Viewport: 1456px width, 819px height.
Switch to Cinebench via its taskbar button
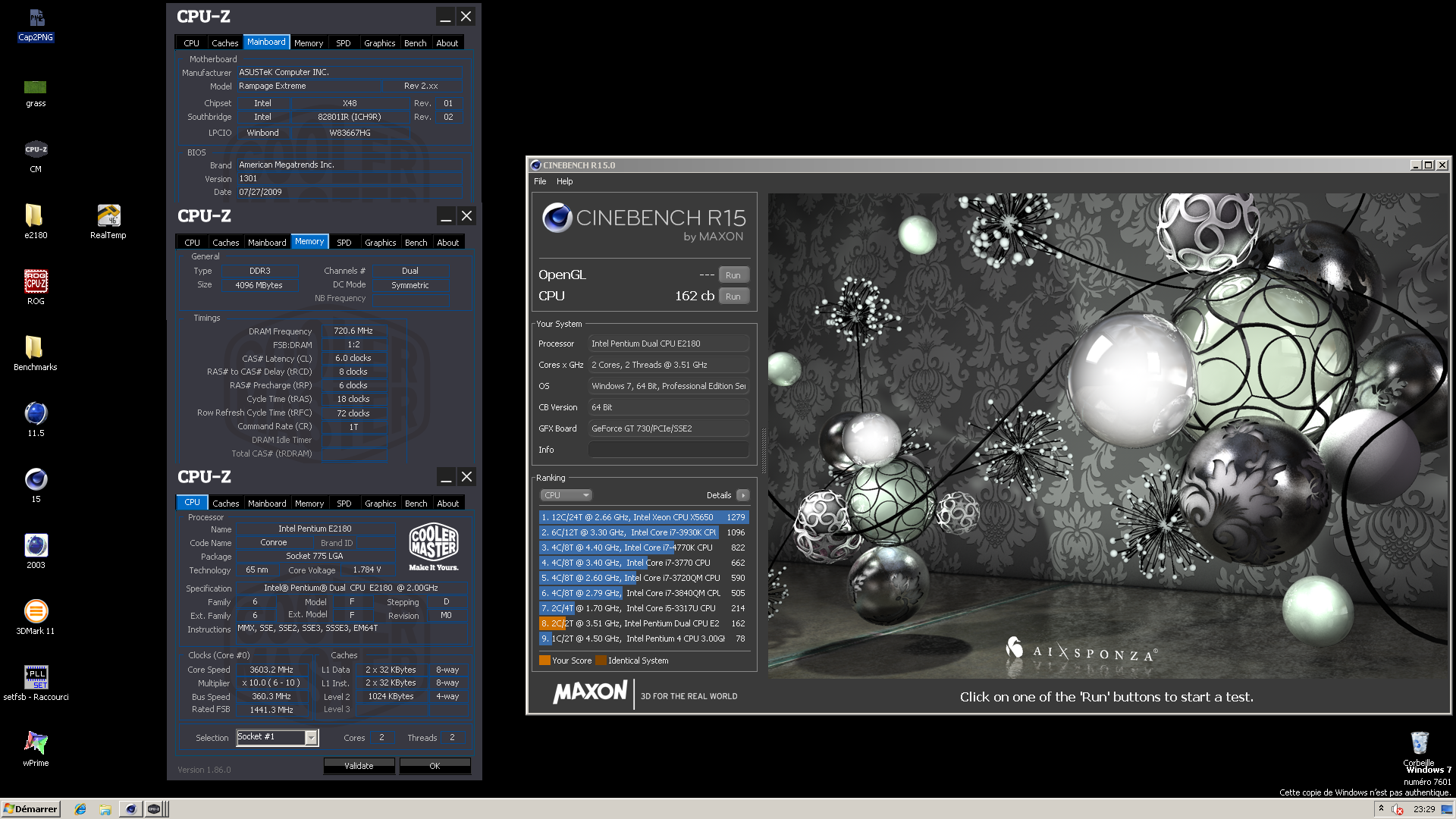click(x=130, y=809)
